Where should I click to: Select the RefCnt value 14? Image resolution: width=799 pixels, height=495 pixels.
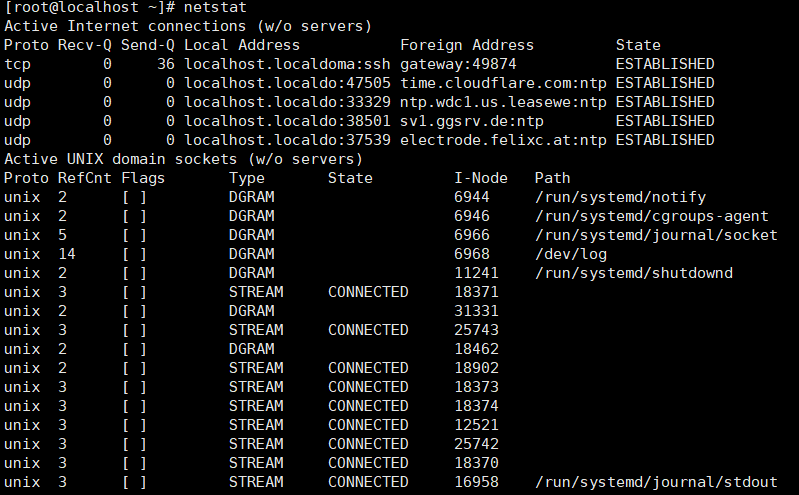66,254
